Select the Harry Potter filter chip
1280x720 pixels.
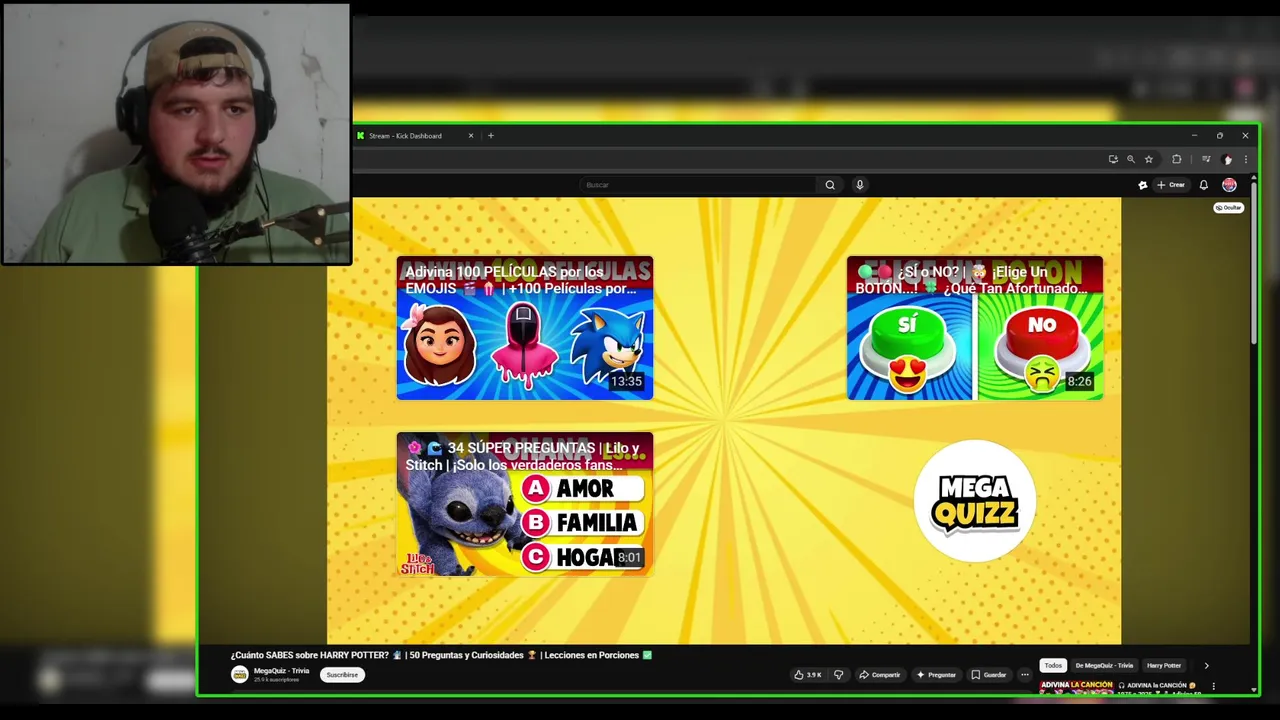[1164, 665]
